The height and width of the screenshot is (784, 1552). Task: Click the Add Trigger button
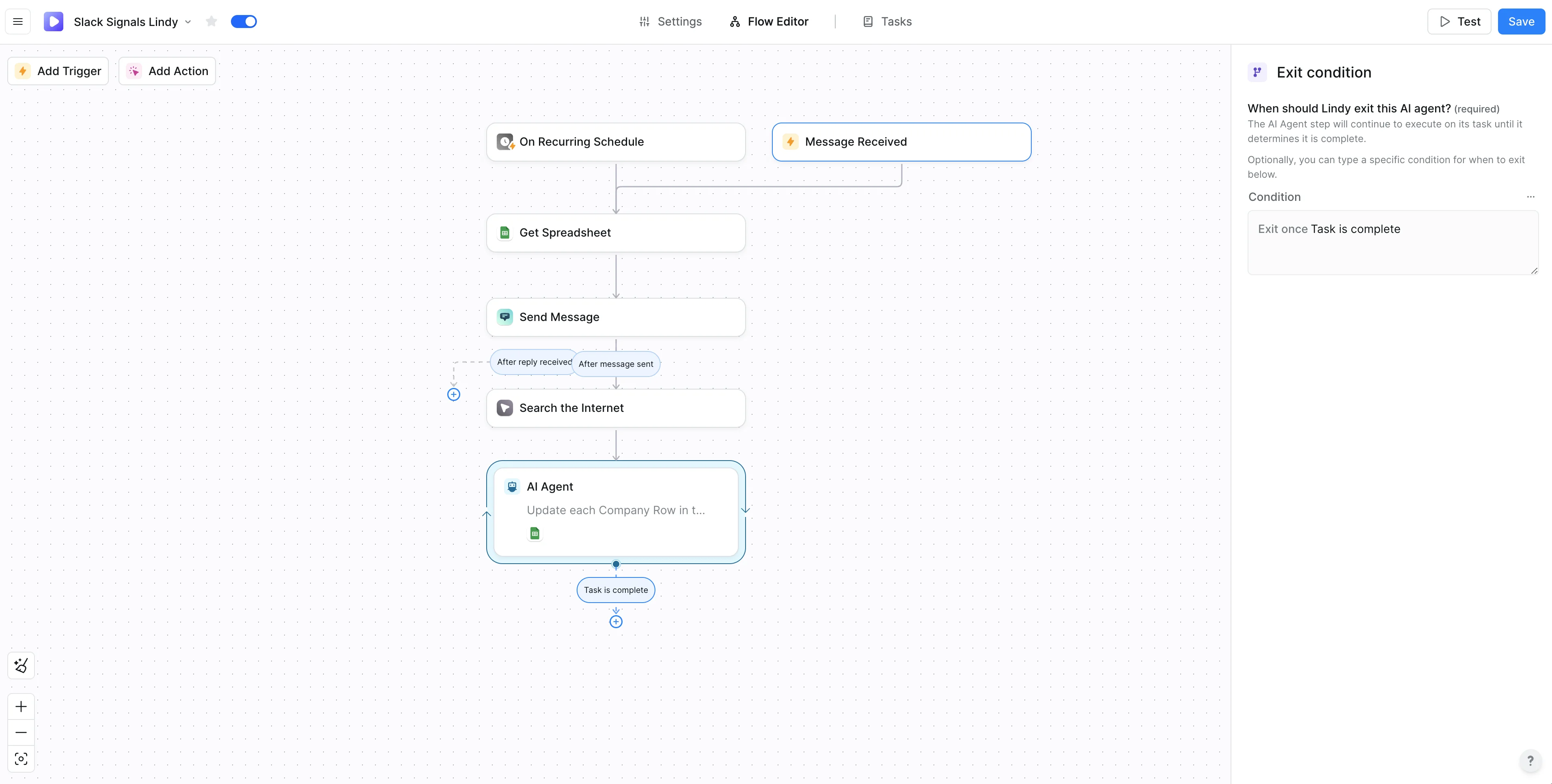(58, 71)
